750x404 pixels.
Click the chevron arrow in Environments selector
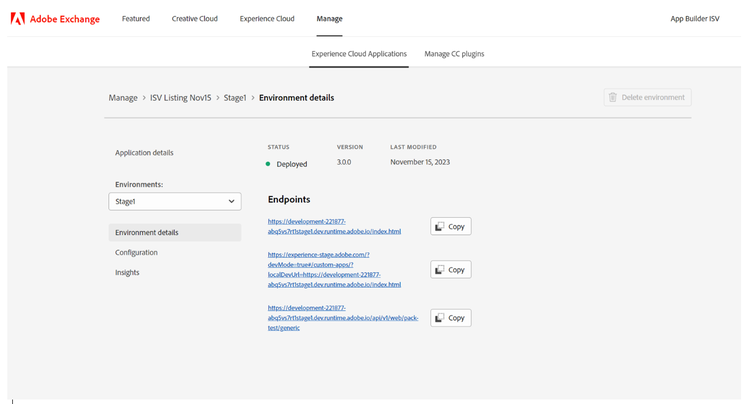[x=232, y=202]
